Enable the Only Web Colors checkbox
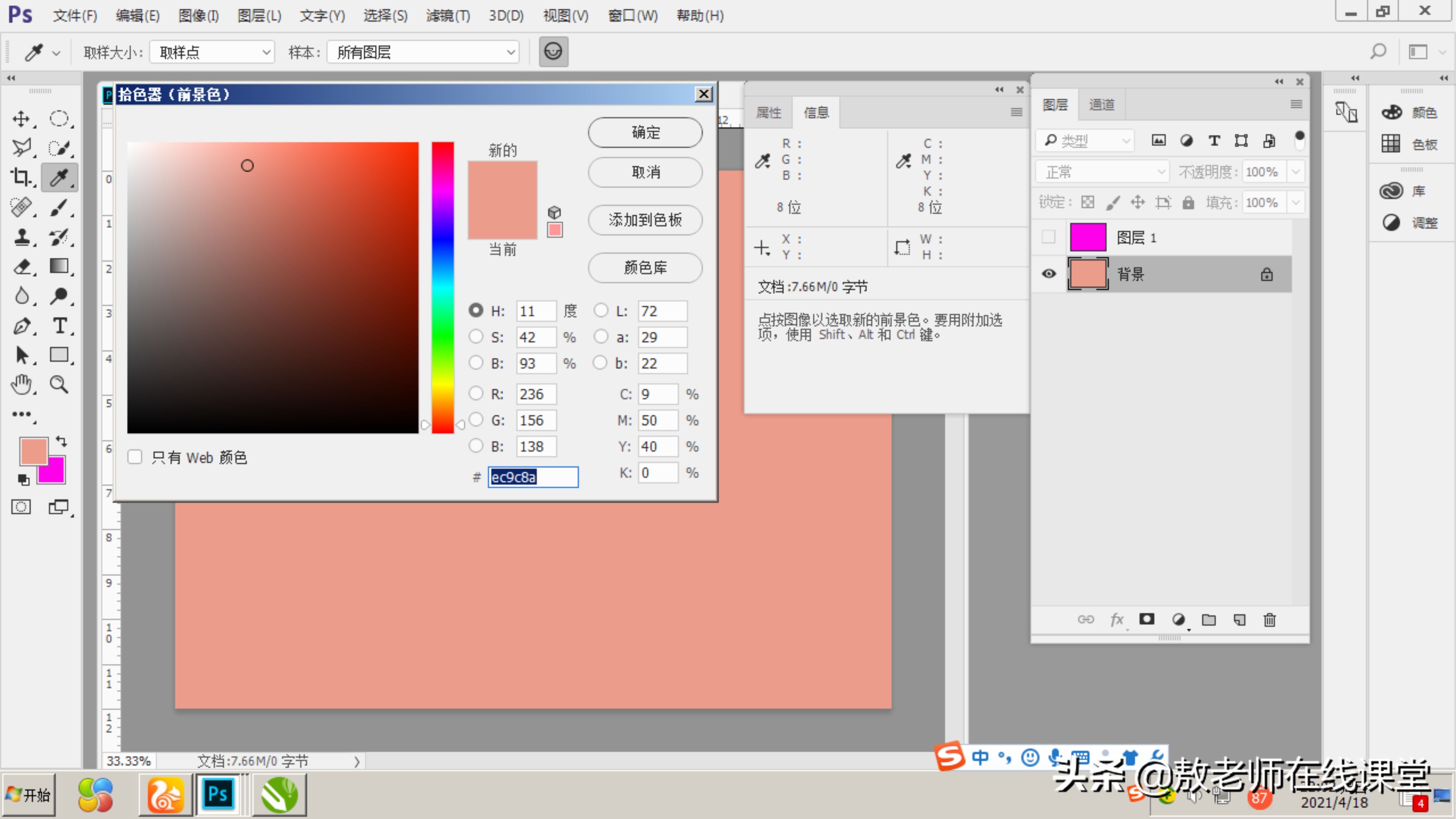The image size is (1456, 819). coord(135,457)
